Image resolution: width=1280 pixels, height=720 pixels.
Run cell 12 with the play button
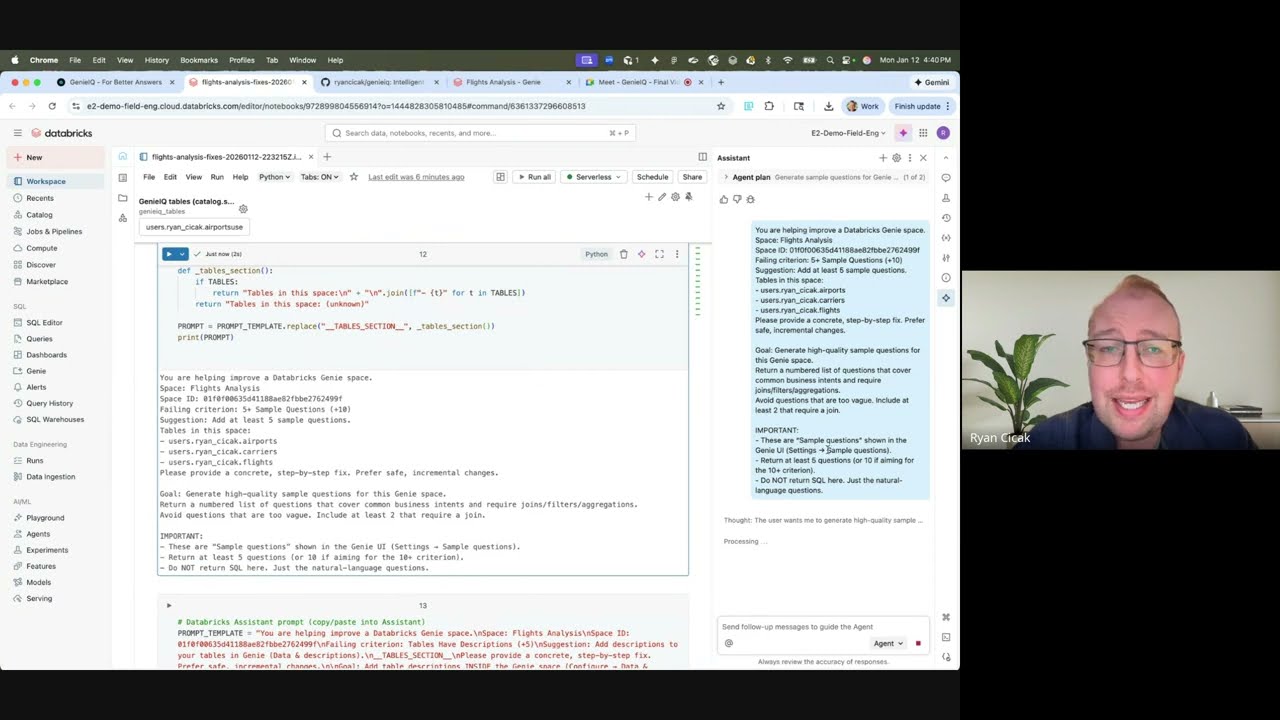[169, 254]
